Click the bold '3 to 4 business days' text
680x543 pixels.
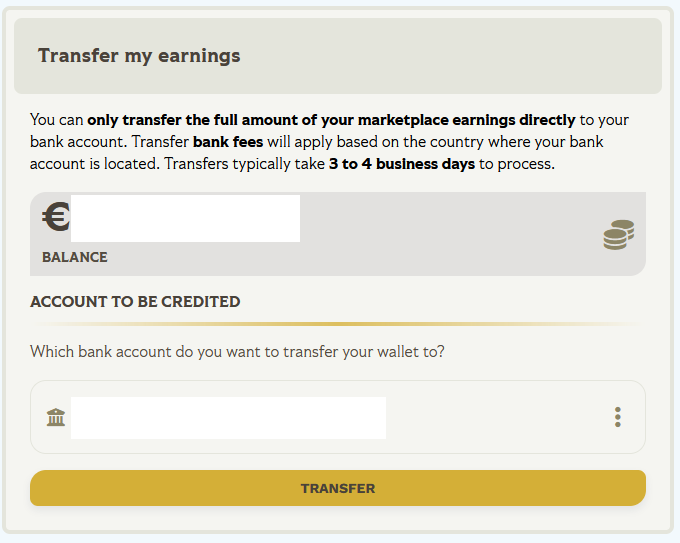(402, 163)
